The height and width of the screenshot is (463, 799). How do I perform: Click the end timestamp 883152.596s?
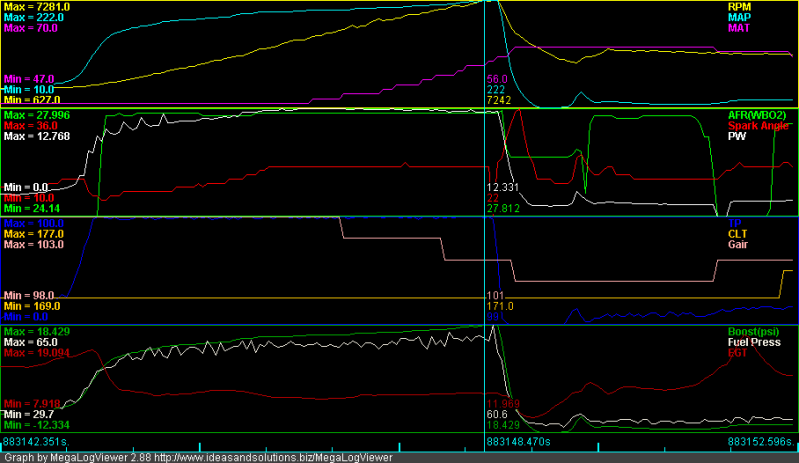tap(762, 439)
